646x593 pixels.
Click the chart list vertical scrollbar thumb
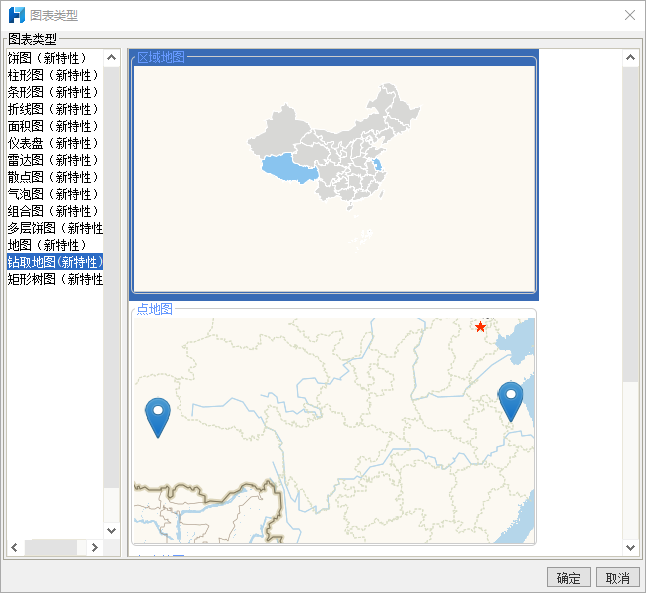click(x=111, y=277)
